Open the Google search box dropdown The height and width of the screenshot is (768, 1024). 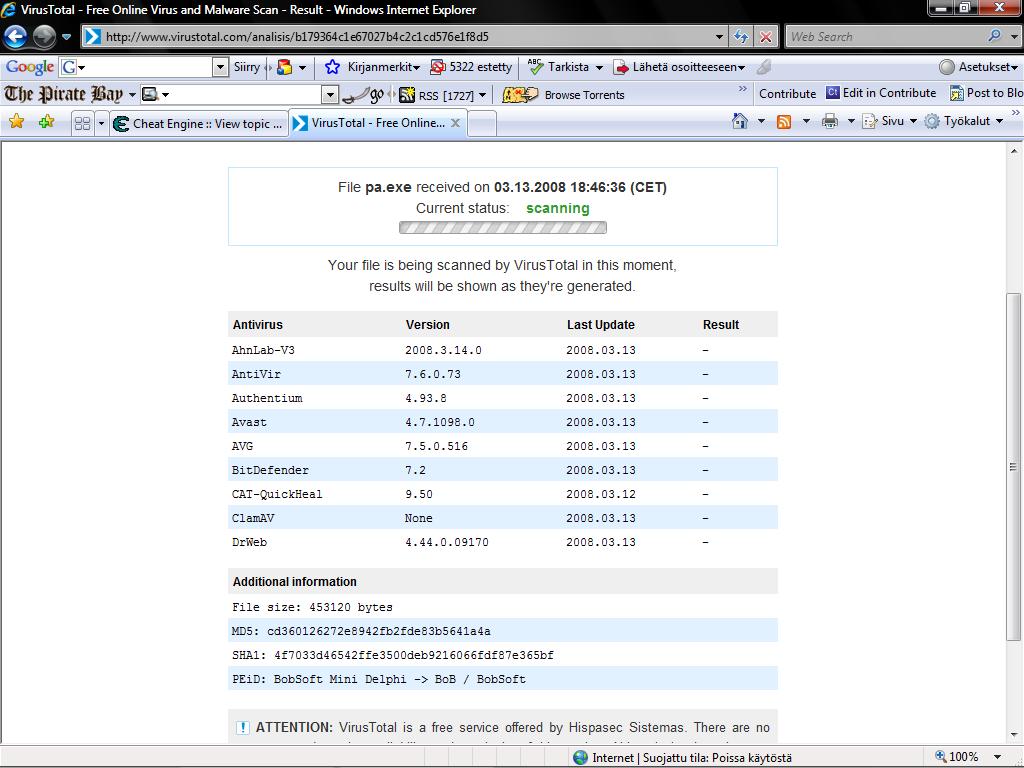(x=220, y=67)
